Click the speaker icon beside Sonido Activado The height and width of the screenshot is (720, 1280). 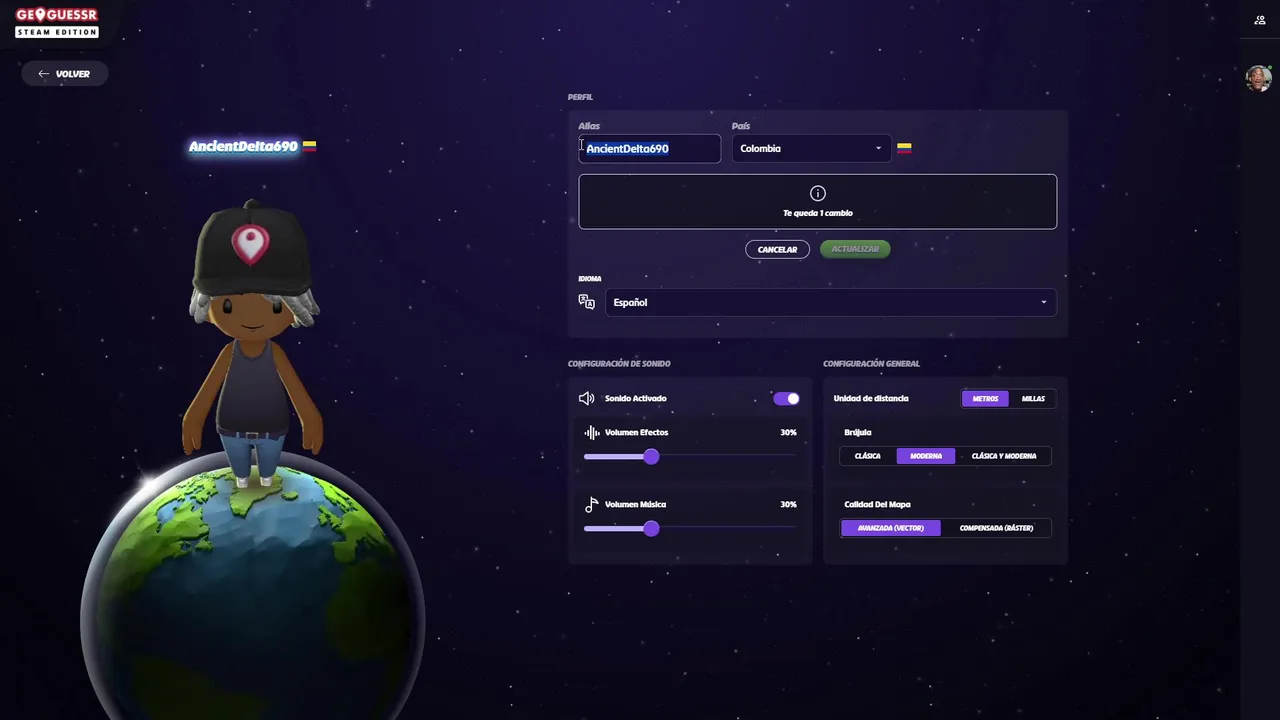(x=587, y=398)
